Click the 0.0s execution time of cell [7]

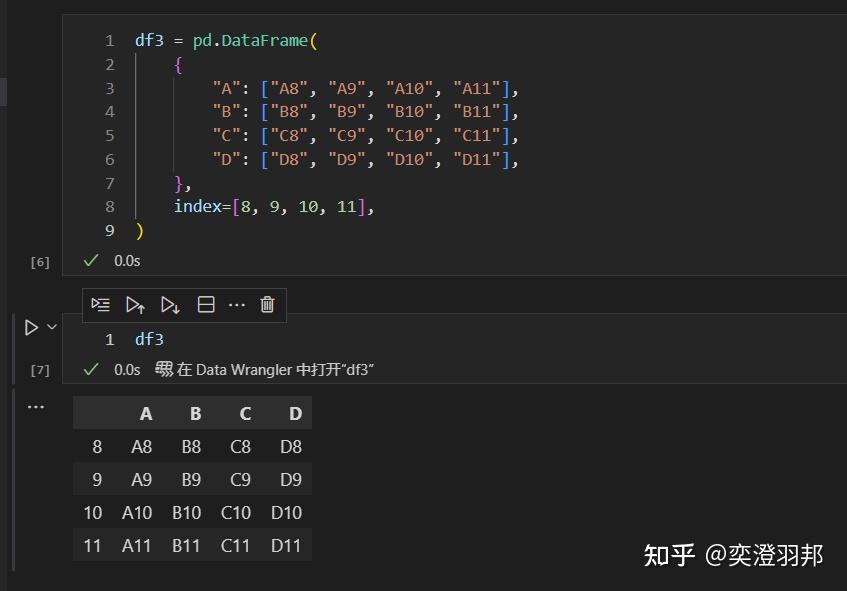point(127,367)
